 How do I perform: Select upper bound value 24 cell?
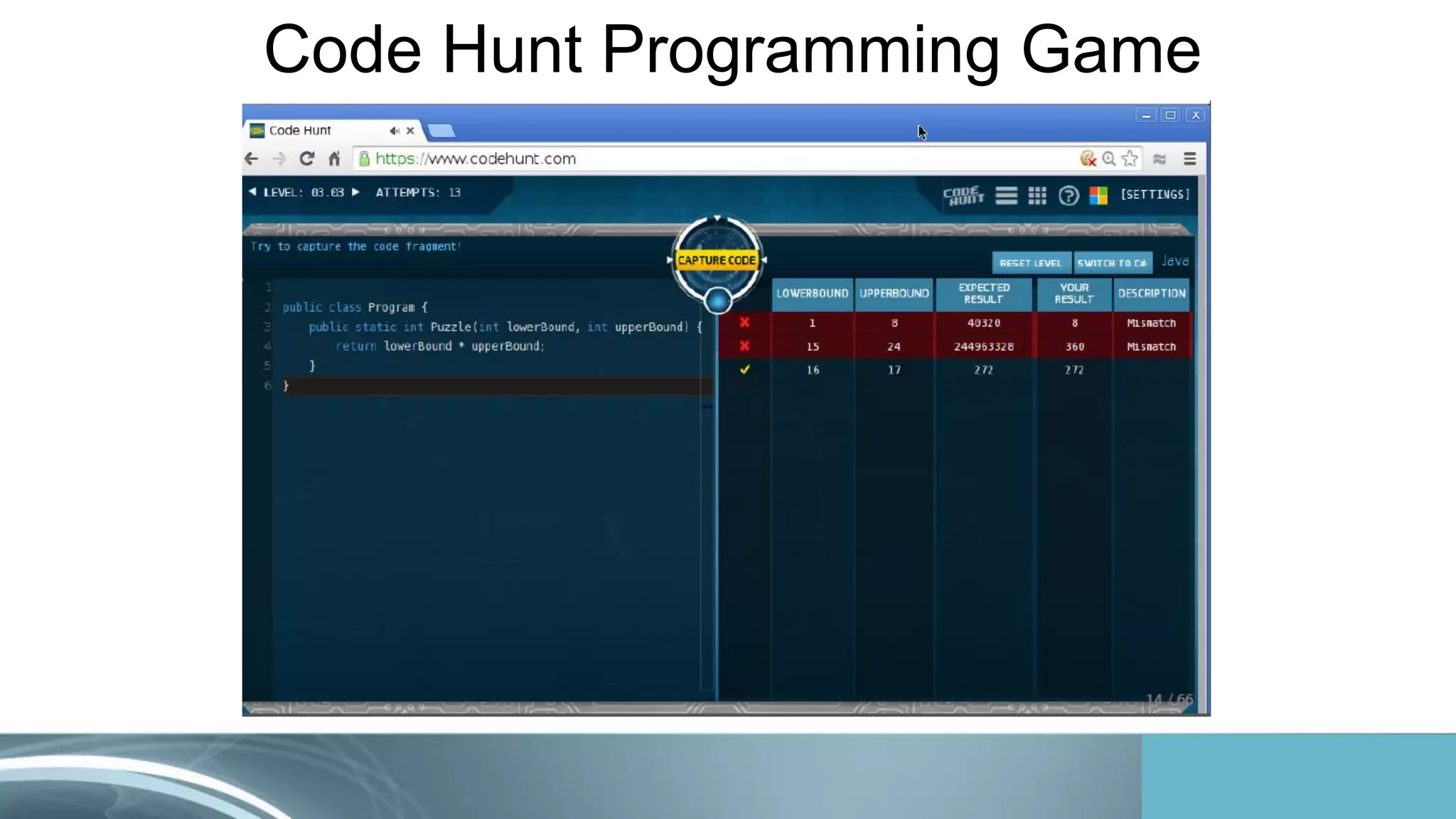tap(894, 346)
